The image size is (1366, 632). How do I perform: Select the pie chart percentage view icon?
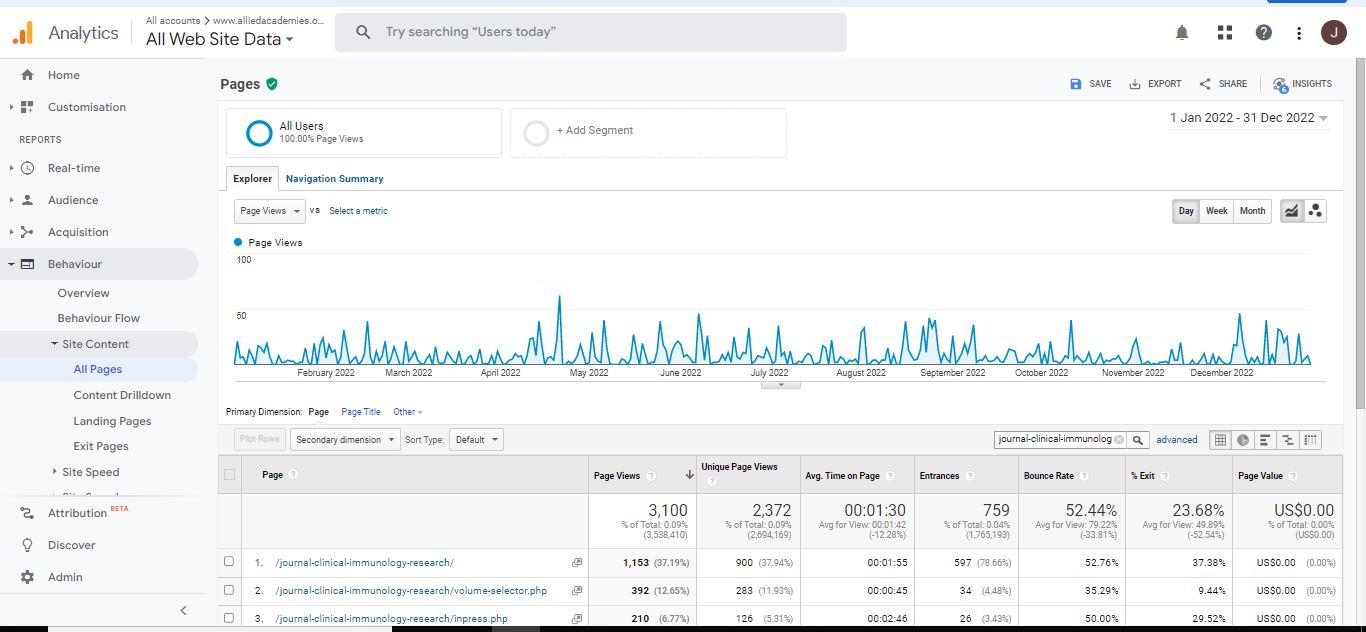click(x=1243, y=440)
